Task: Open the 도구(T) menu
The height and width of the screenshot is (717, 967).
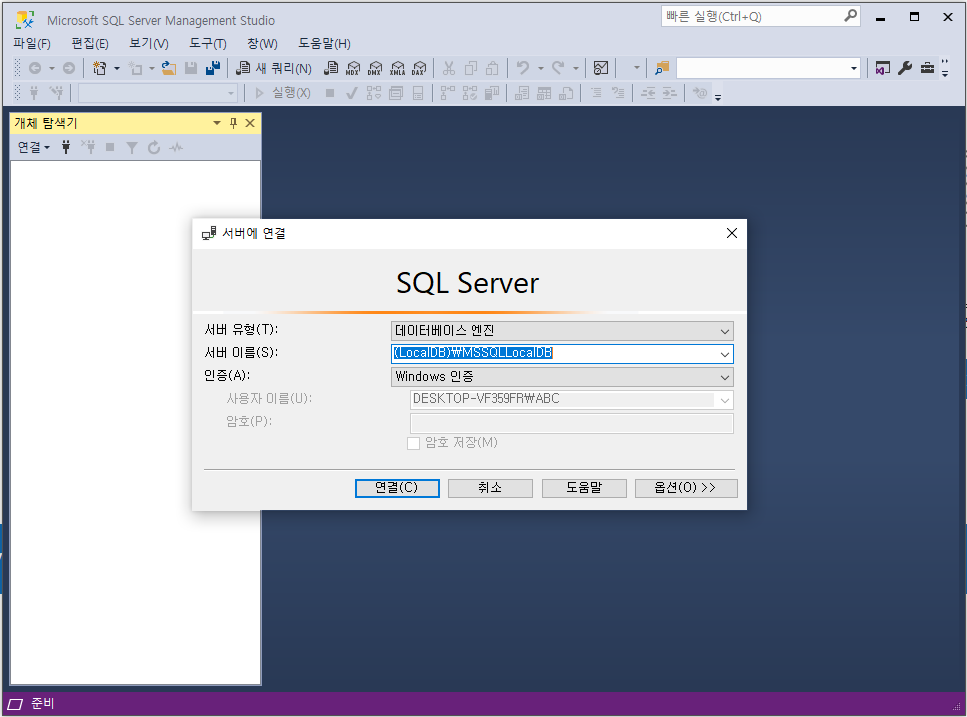Action: [208, 44]
